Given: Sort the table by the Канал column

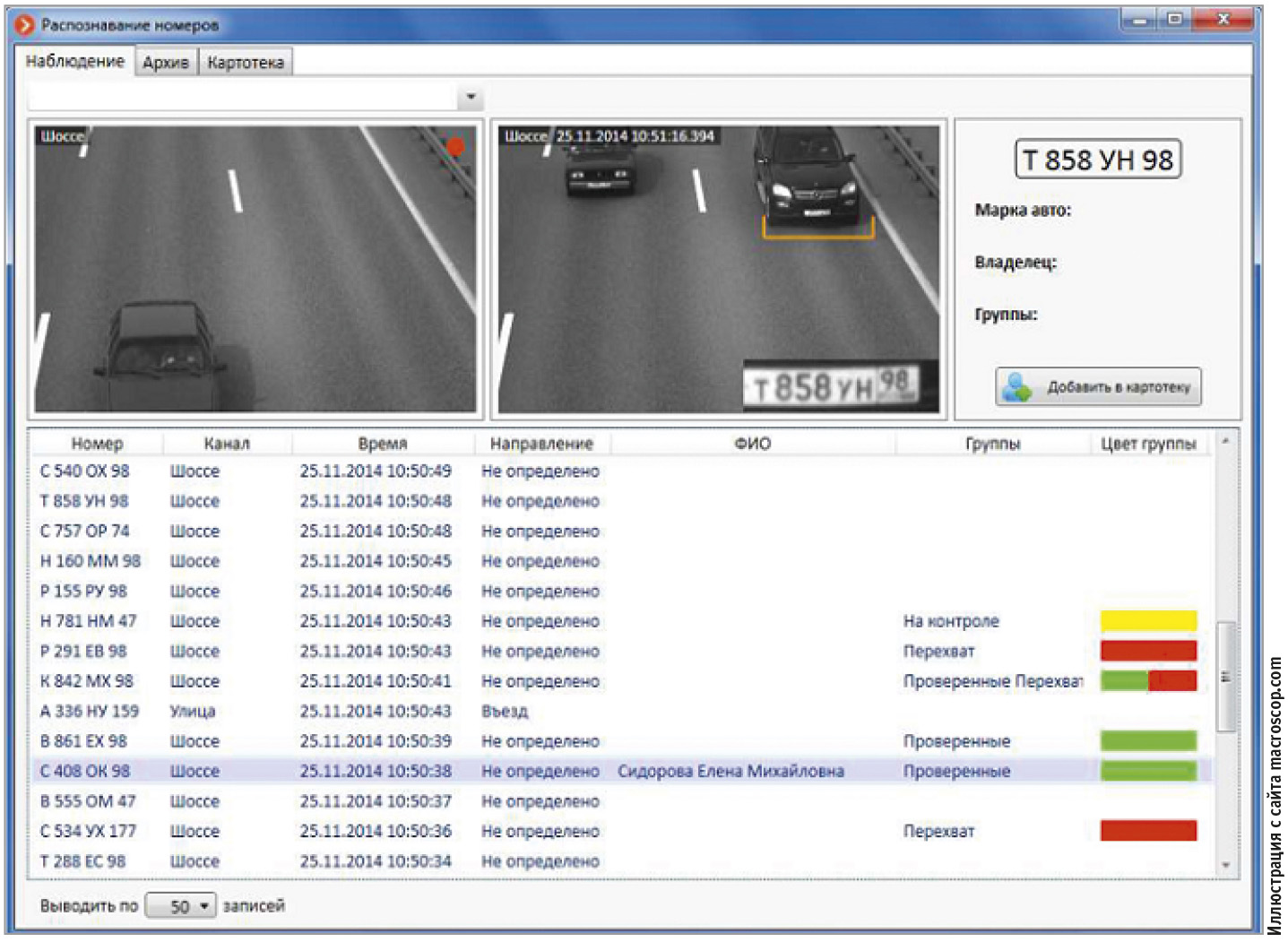Looking at the screenshot, I should pyautogui.click(x=227, y=443).
